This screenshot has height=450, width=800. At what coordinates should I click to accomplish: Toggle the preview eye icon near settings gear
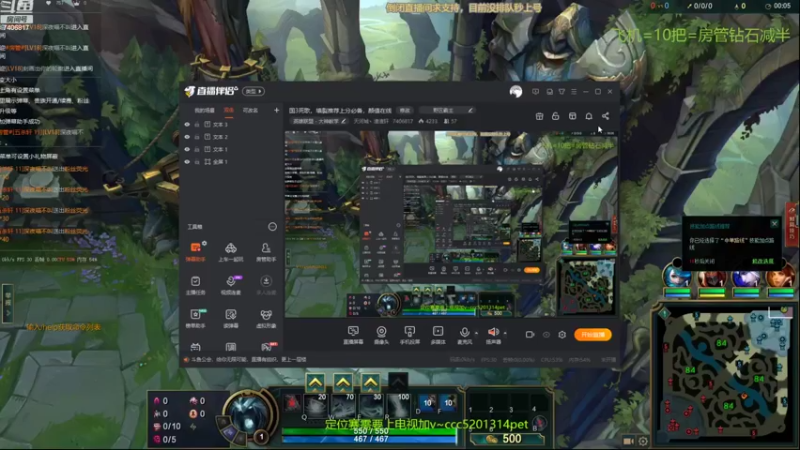546,335
